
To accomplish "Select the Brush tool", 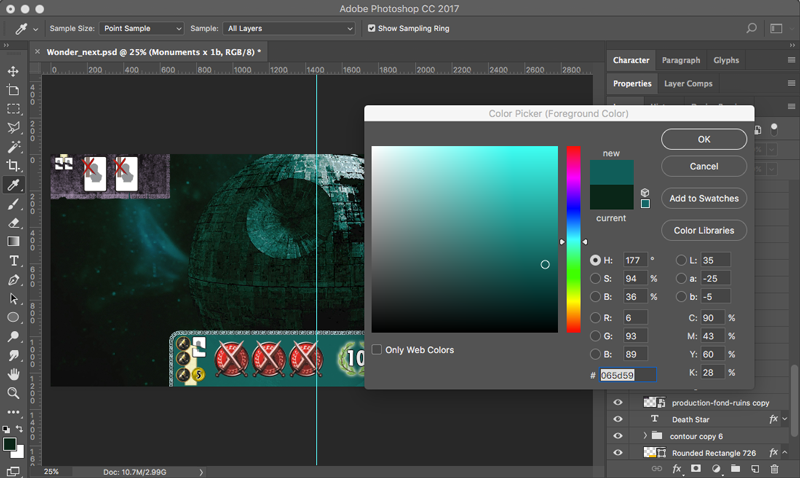I will [x=13, y=204].
